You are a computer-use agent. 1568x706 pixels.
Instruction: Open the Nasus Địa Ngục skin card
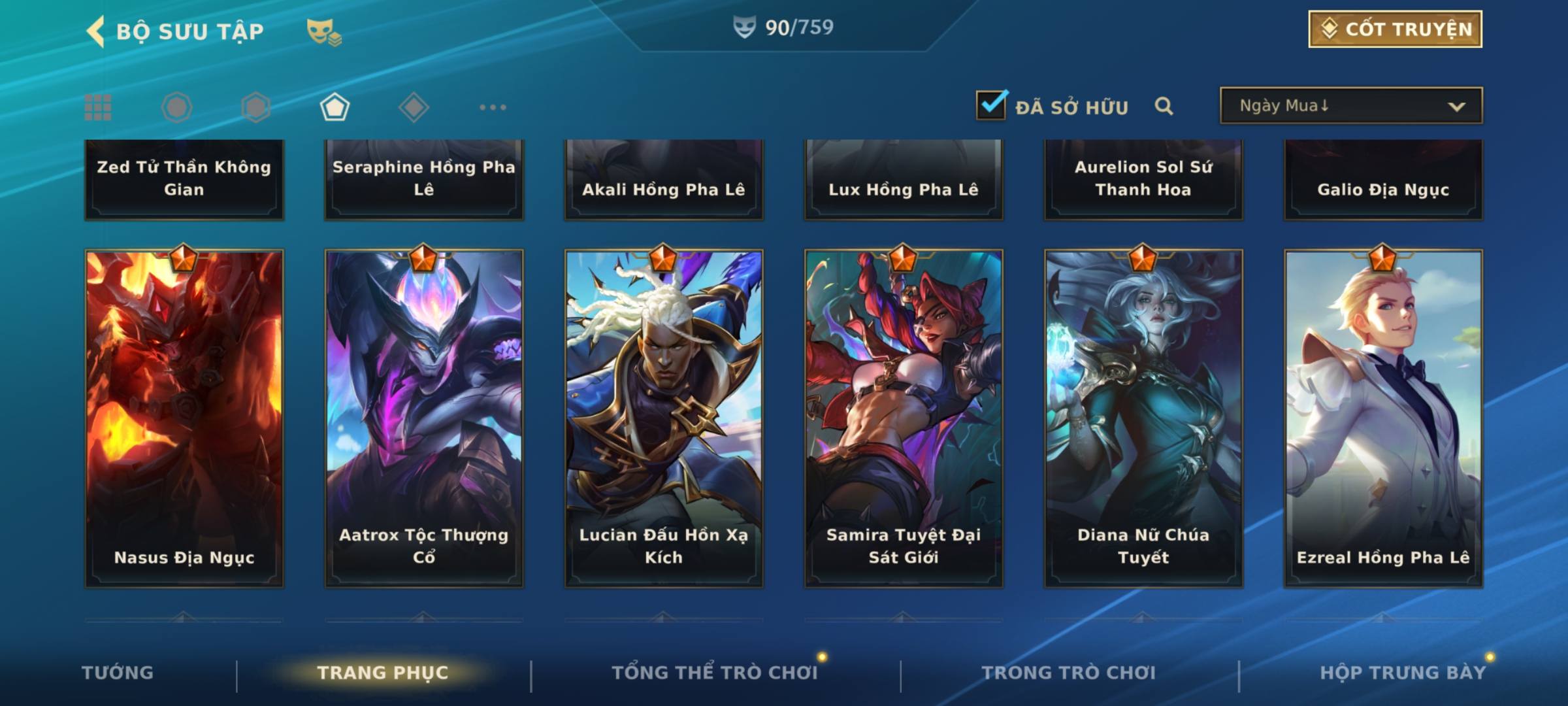click(x=184, y=418)
